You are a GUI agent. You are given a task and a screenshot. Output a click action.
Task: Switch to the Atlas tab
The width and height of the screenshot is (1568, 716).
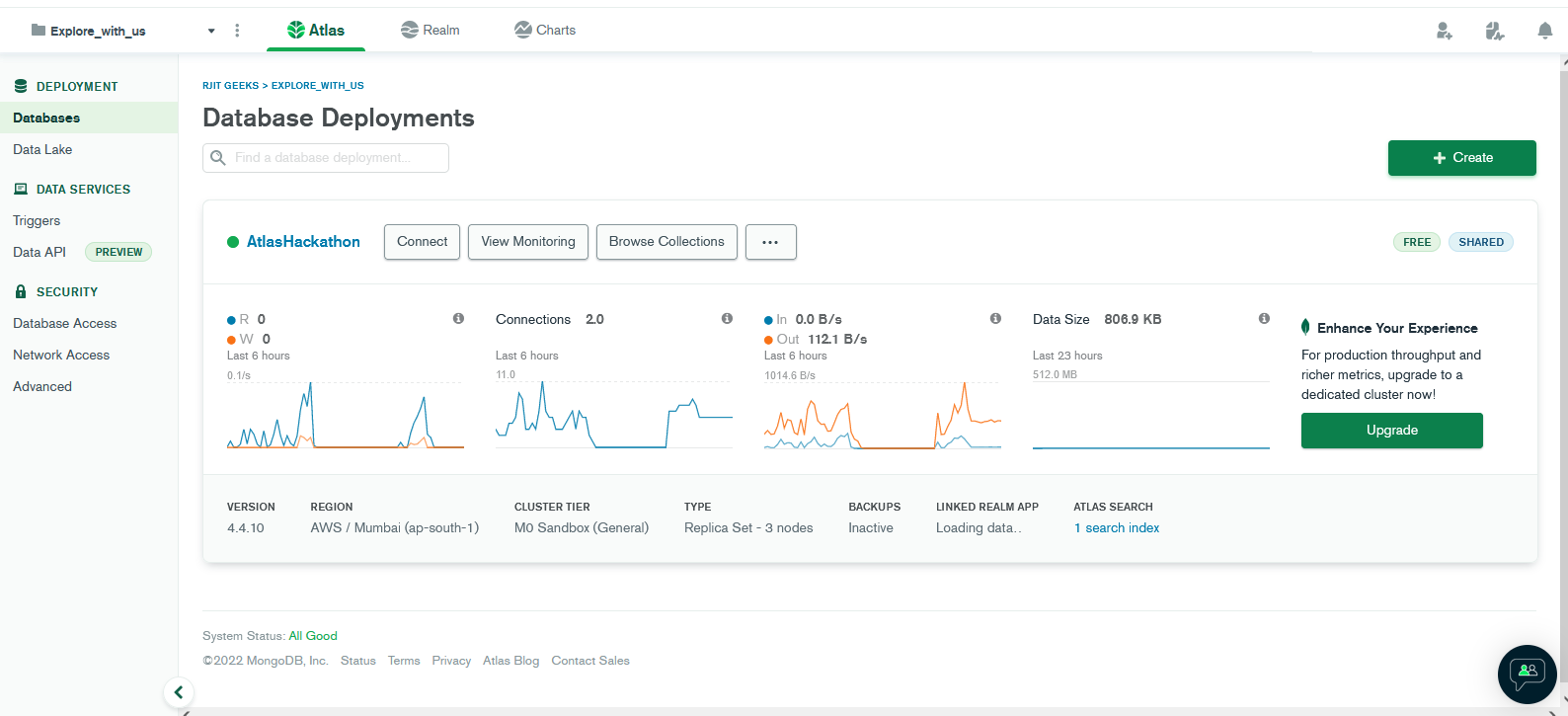[x=316, y=31]
